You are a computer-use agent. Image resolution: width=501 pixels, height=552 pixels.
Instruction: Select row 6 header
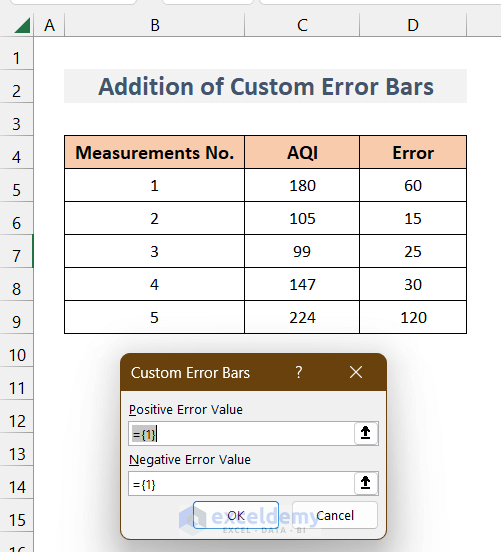(17, 218)
